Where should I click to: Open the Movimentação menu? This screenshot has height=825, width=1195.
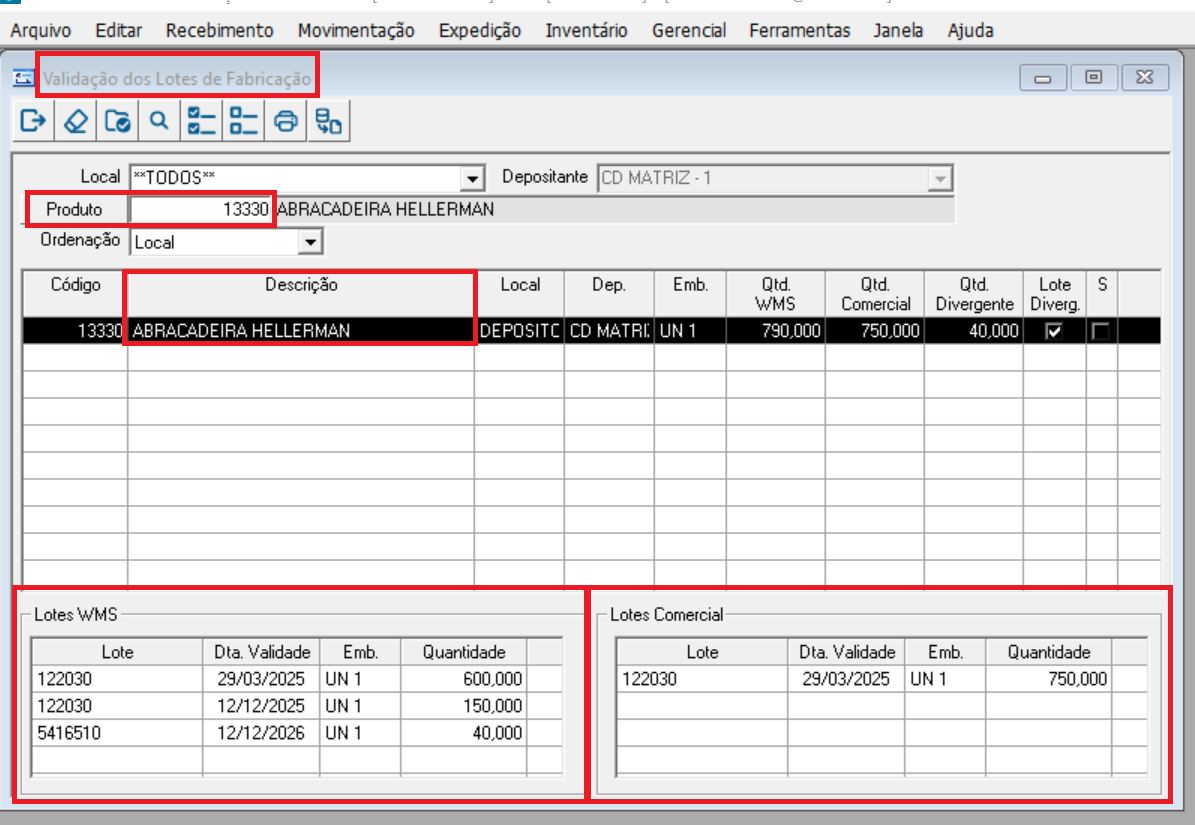coord(356,30)
